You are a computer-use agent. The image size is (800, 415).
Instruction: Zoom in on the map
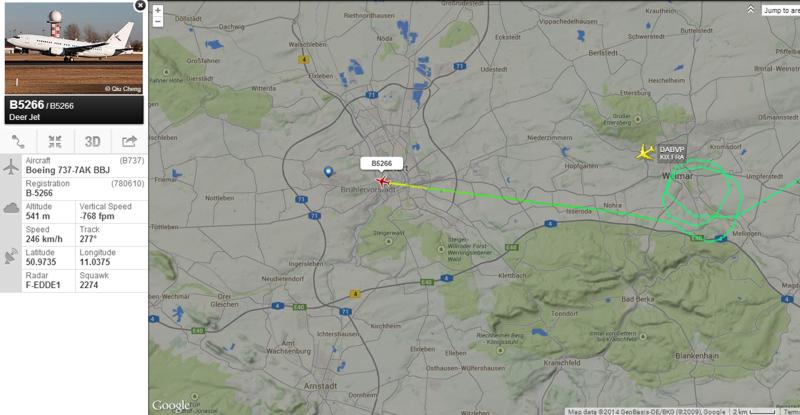click(x=158, y=10)
